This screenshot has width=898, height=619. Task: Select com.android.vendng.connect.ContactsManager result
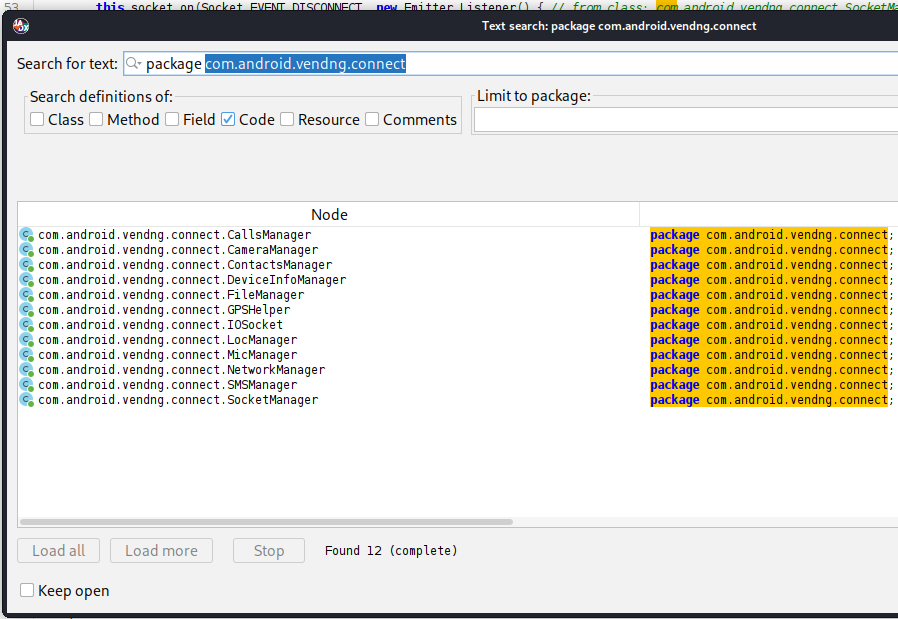[185, 265]
